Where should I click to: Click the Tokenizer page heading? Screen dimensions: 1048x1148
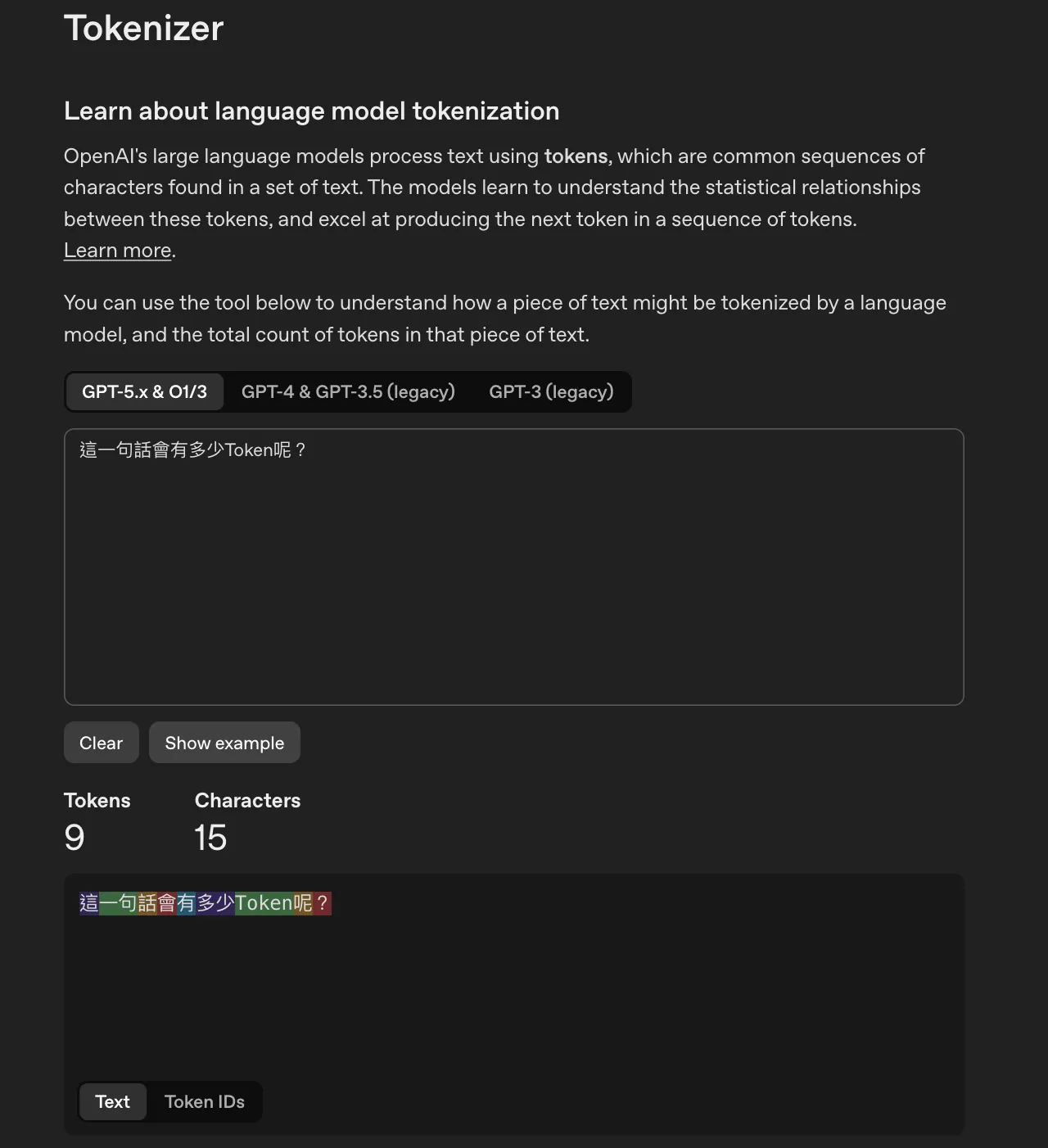(x=143, y=28)
